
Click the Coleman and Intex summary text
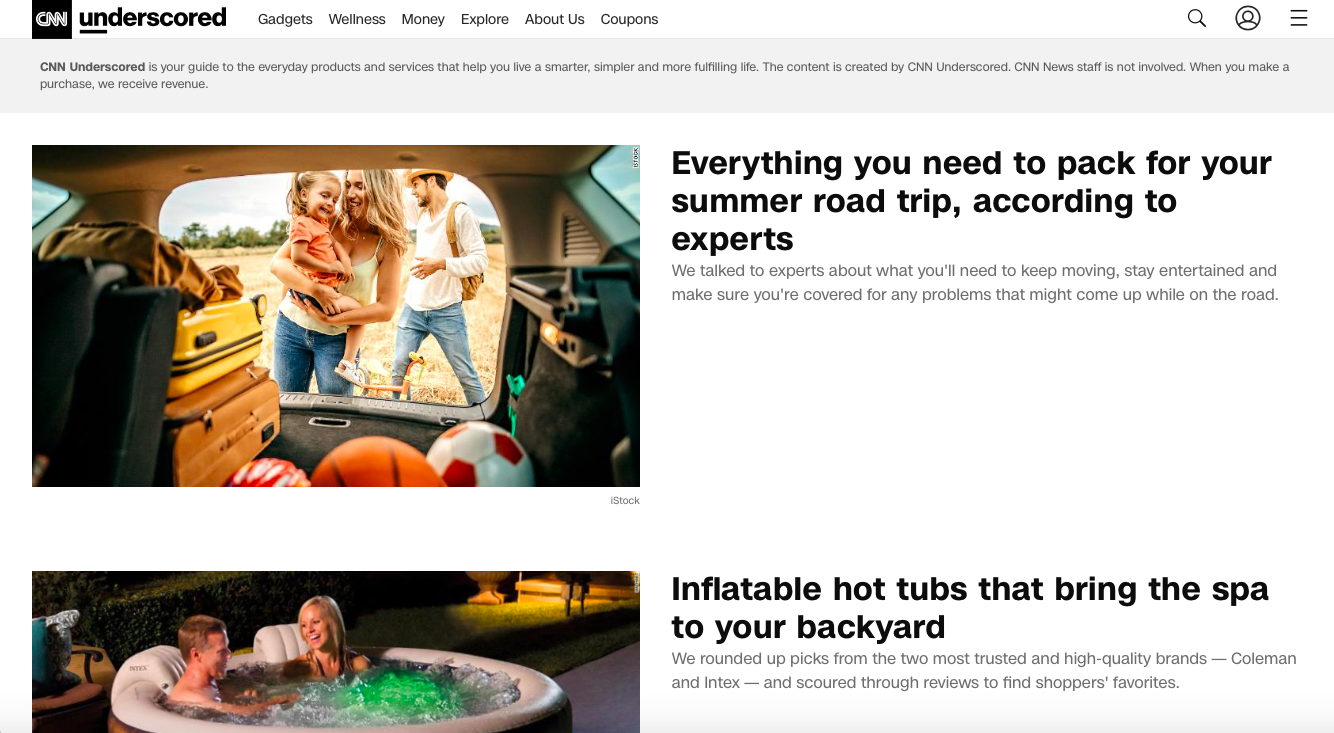tap(984, 671)
